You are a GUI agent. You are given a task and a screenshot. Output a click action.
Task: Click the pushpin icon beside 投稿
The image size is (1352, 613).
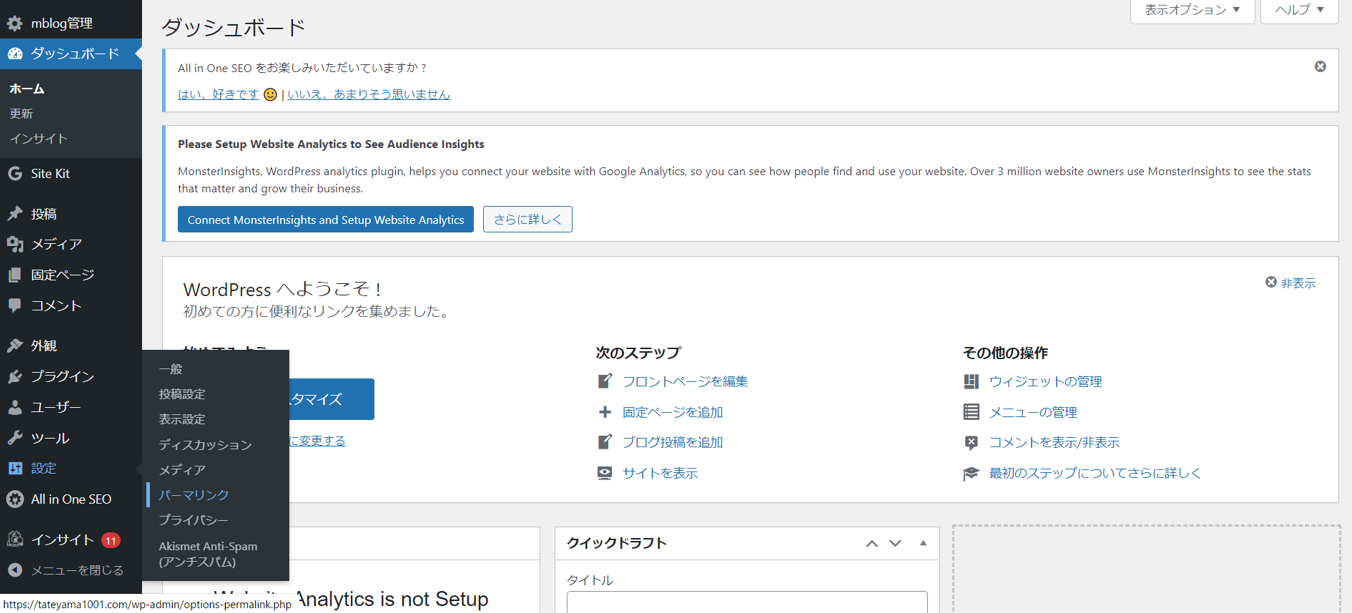pyautogui.click(x=15, y=214)
